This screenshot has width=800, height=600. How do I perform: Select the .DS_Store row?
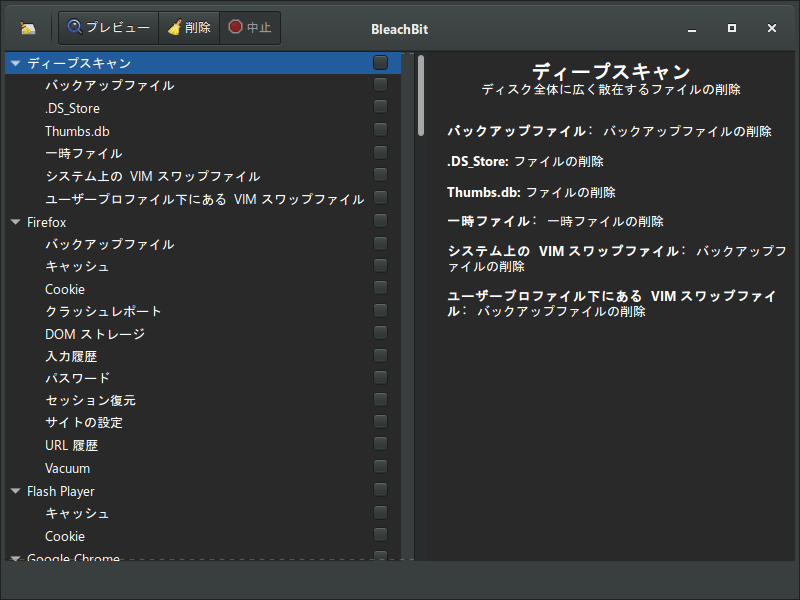(203, 108)
